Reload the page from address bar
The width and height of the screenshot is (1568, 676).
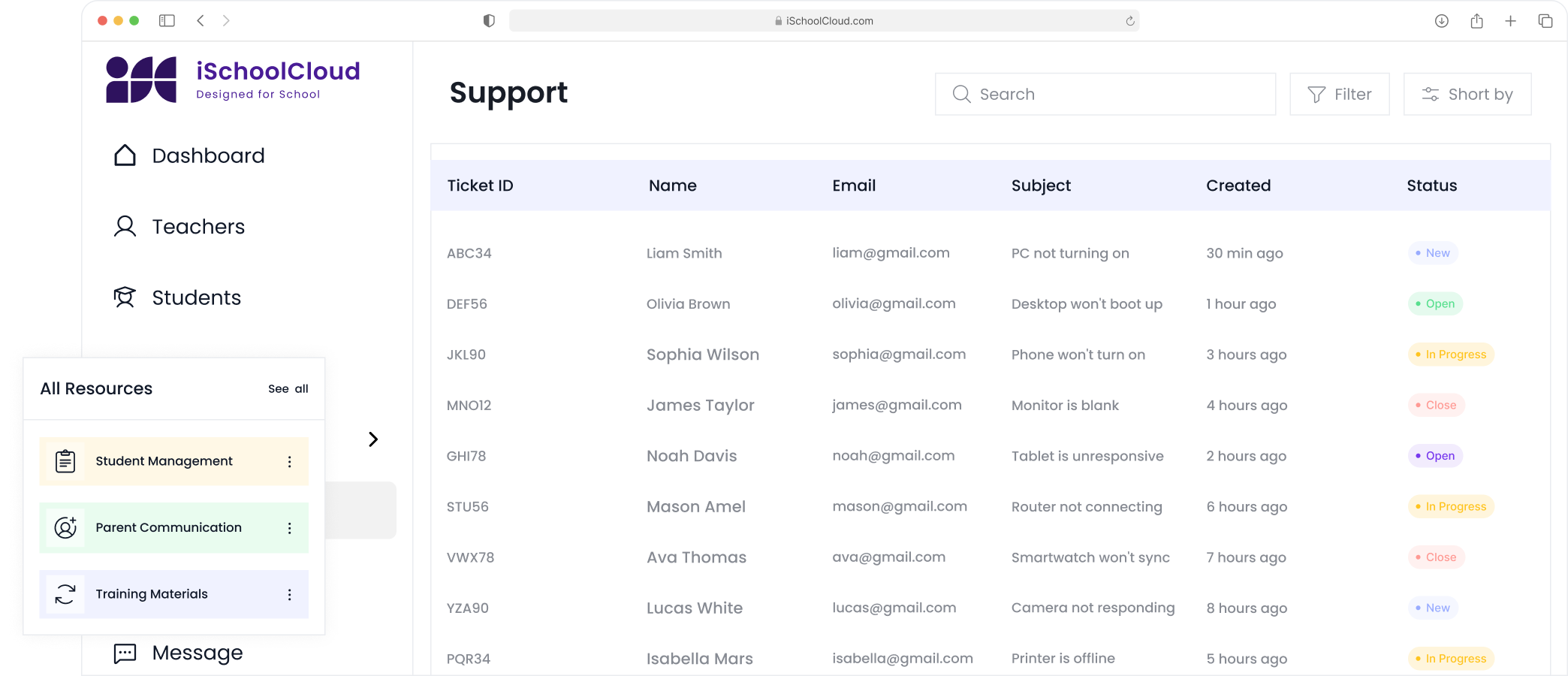tap(1129, 21)
